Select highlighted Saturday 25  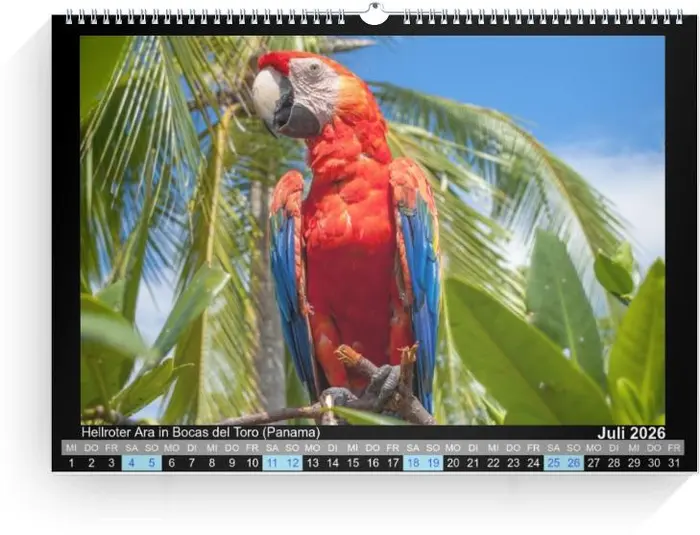point(553,463)
